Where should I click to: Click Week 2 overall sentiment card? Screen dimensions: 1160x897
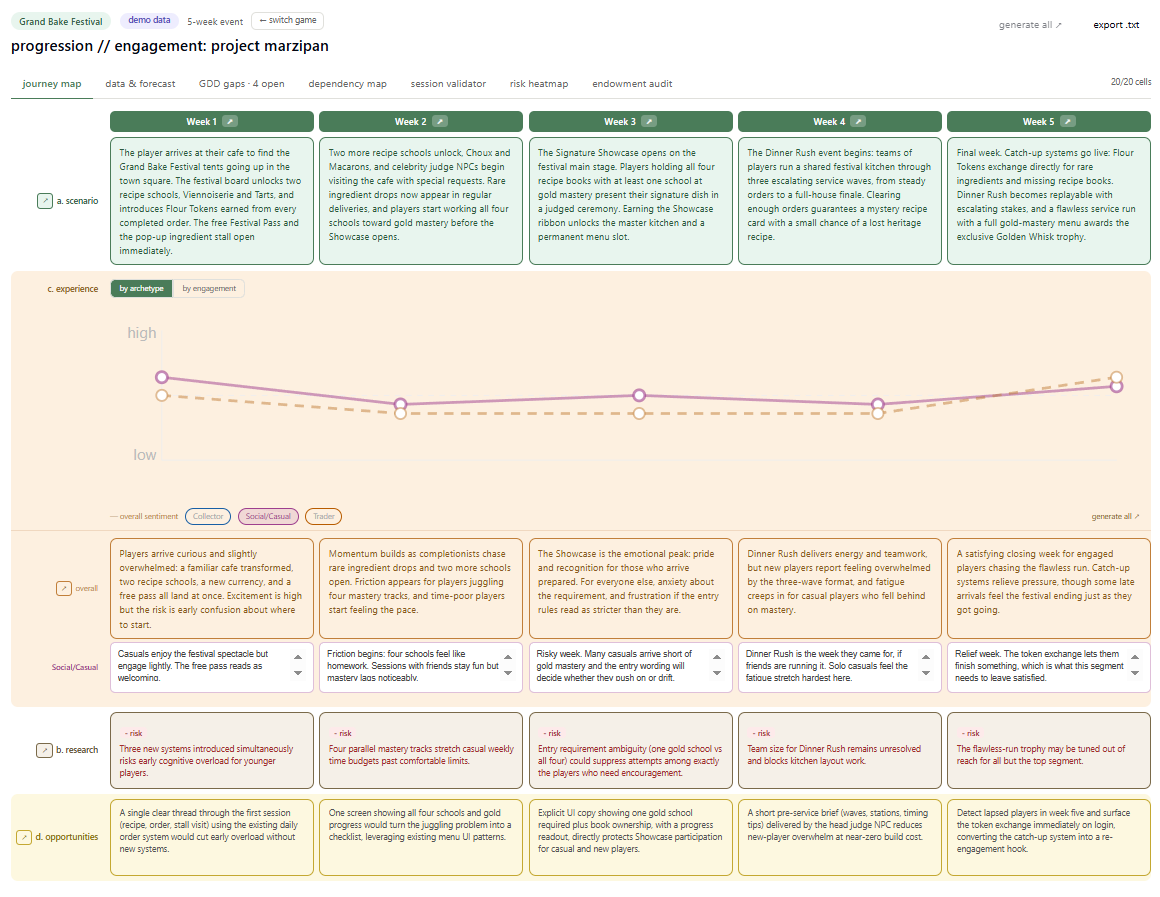click(x=421, y=588)
